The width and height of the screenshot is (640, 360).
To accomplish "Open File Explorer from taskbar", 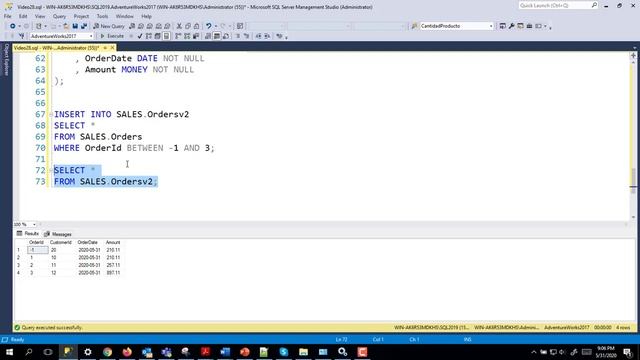I will coord(303,352).
